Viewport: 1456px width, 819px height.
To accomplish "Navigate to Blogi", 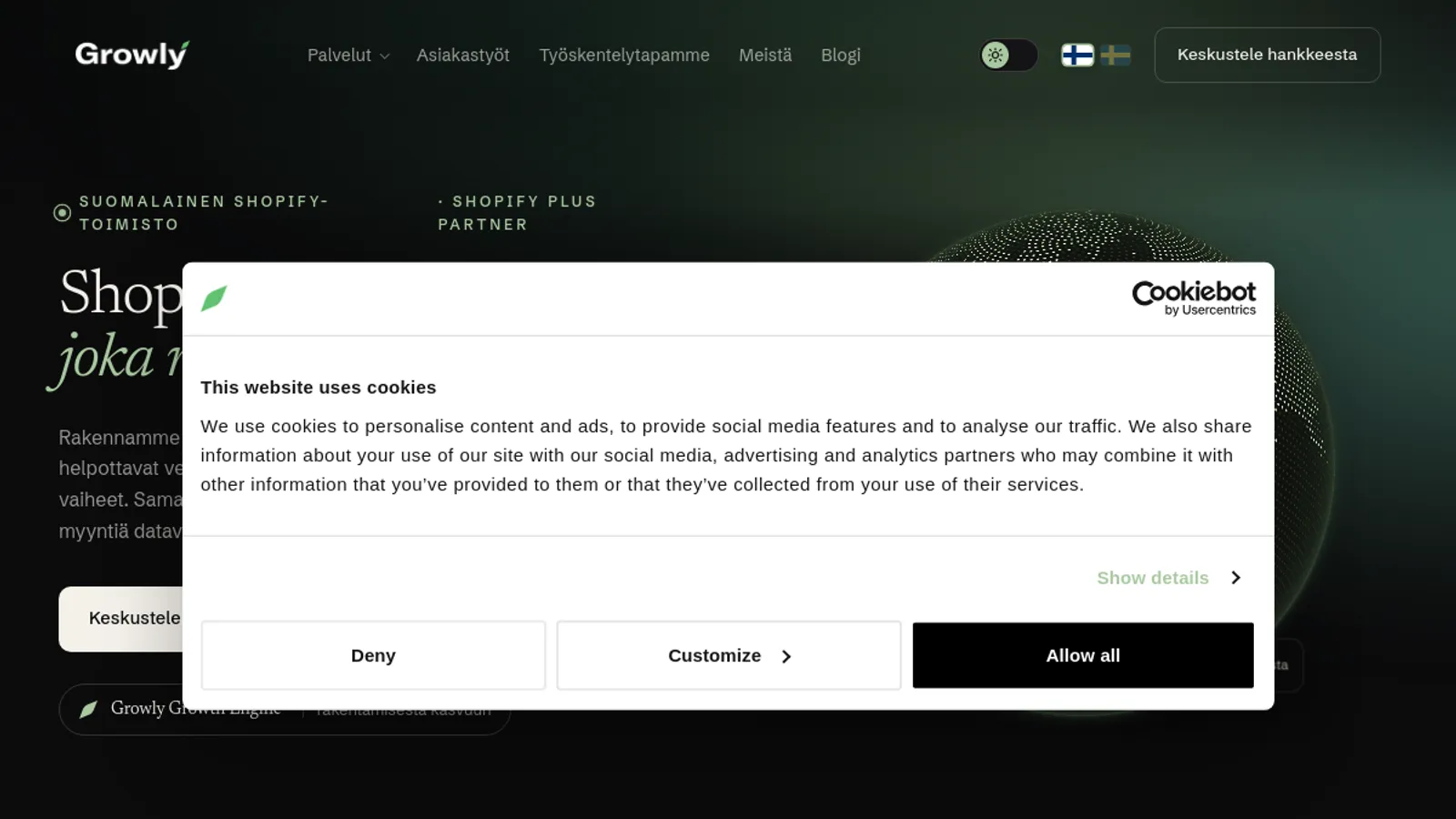I will coord(841,56).
